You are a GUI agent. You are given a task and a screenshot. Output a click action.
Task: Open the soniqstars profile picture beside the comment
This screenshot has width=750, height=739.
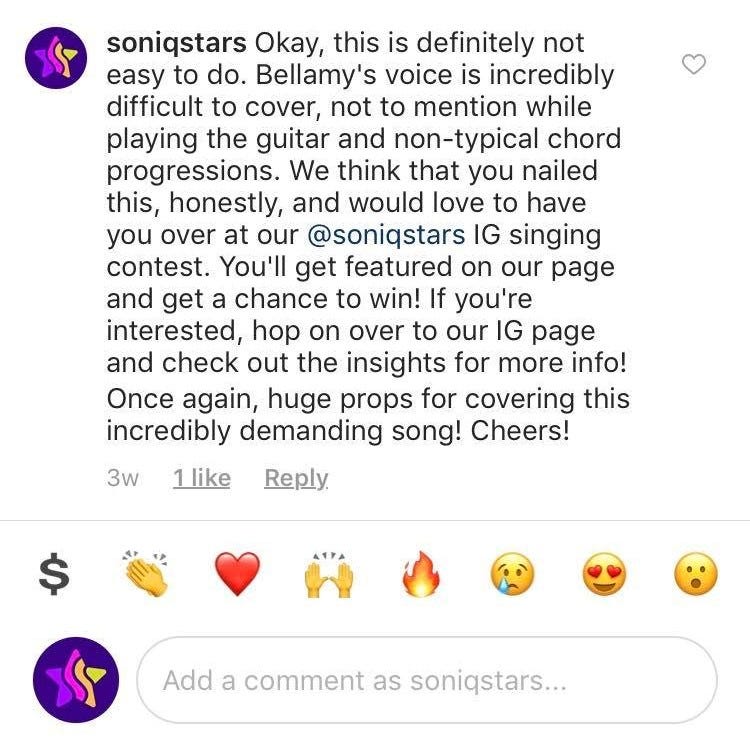click(x=56, y=58)
